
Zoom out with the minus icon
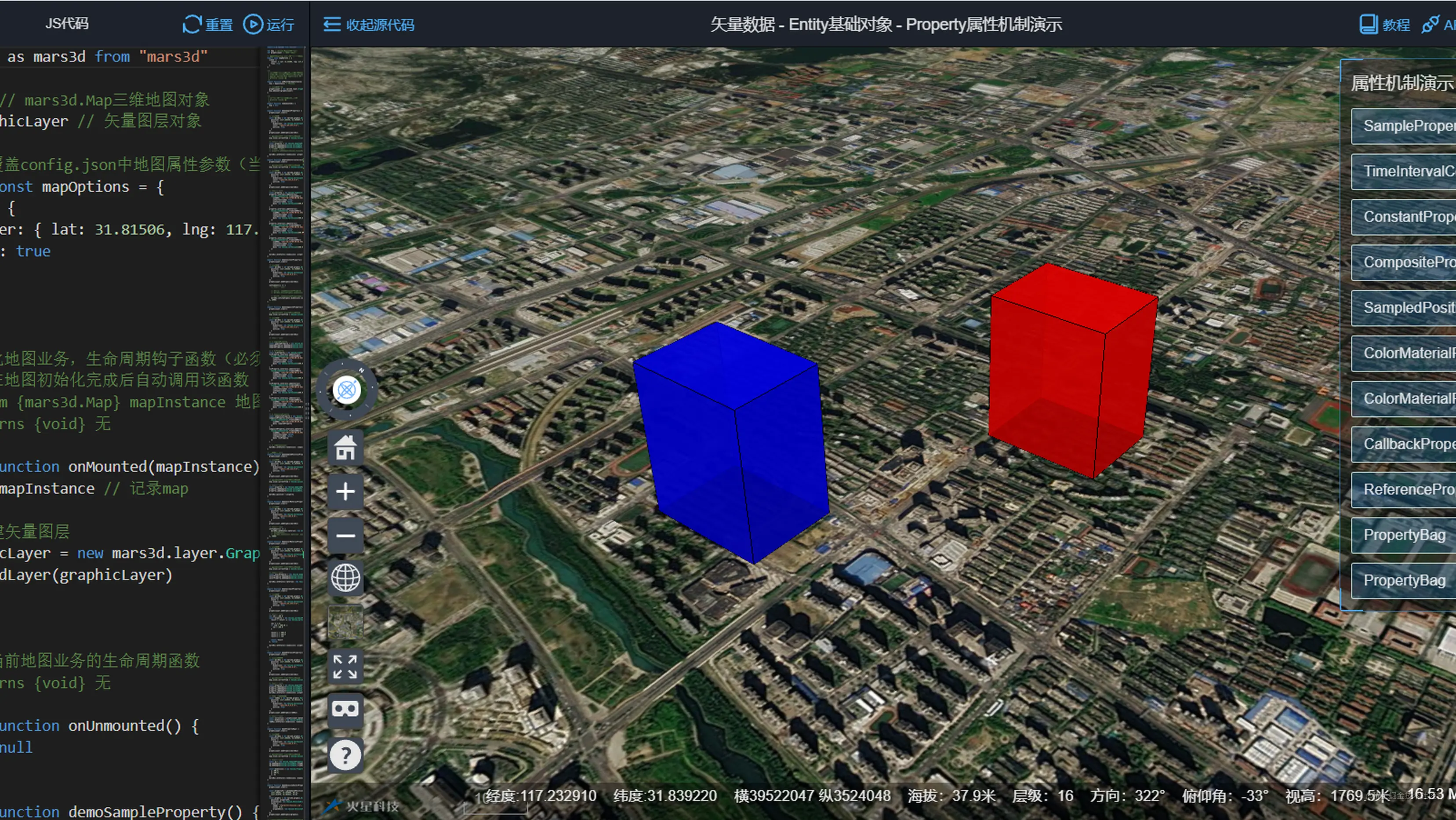(x=345, y=535)
